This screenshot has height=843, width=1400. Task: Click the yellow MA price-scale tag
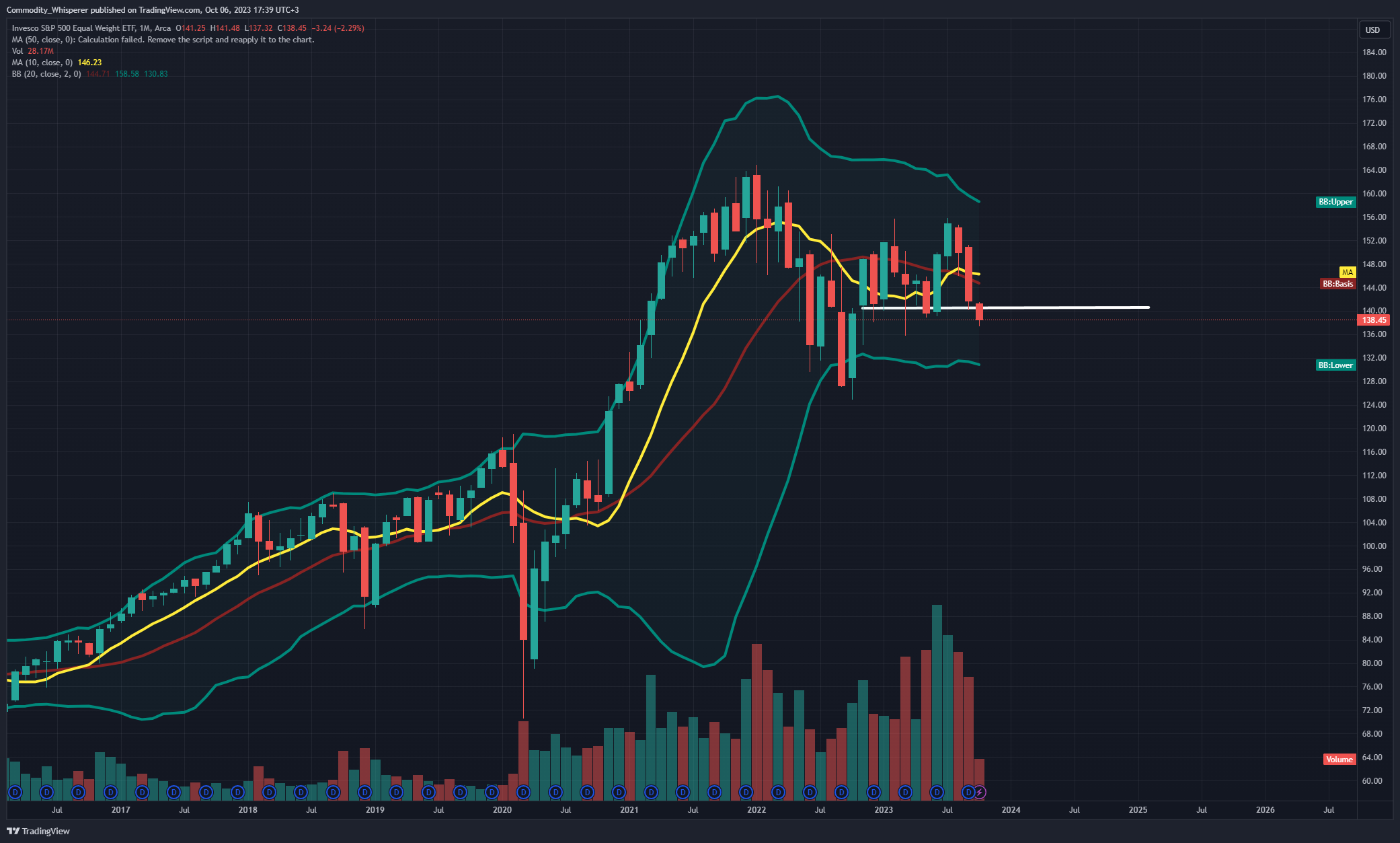point(1347,272)
